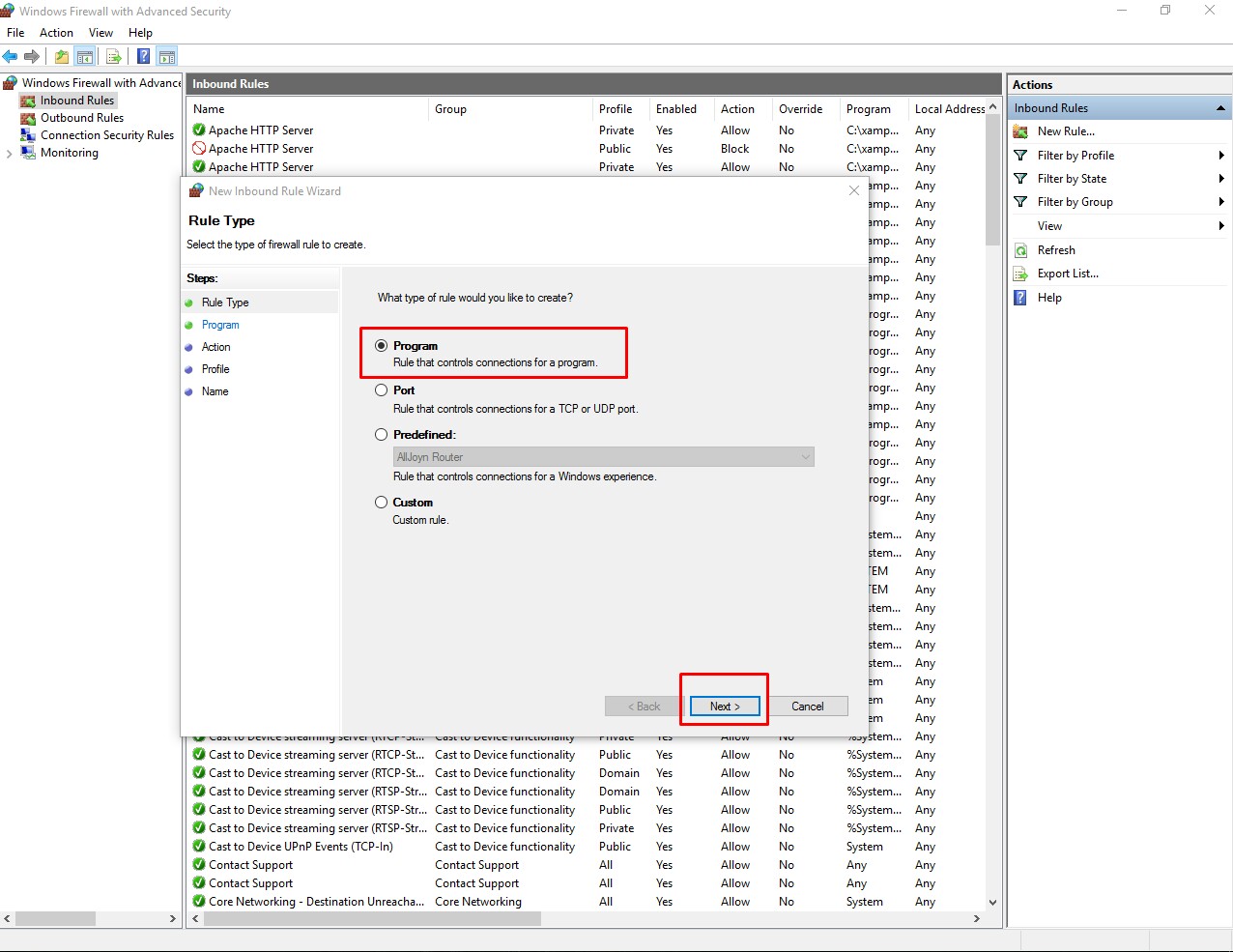Click the wizard title bar firewall icon

196,190
